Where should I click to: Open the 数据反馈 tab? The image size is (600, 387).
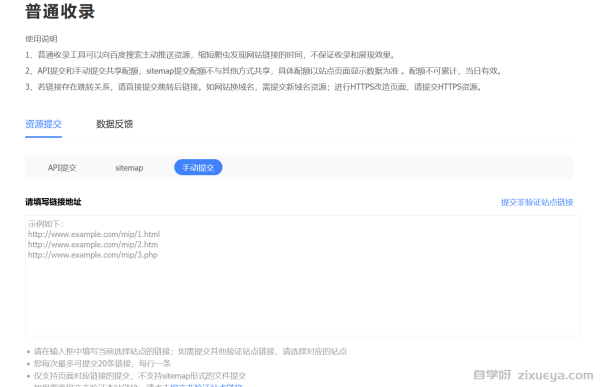(x=114, y=124)
